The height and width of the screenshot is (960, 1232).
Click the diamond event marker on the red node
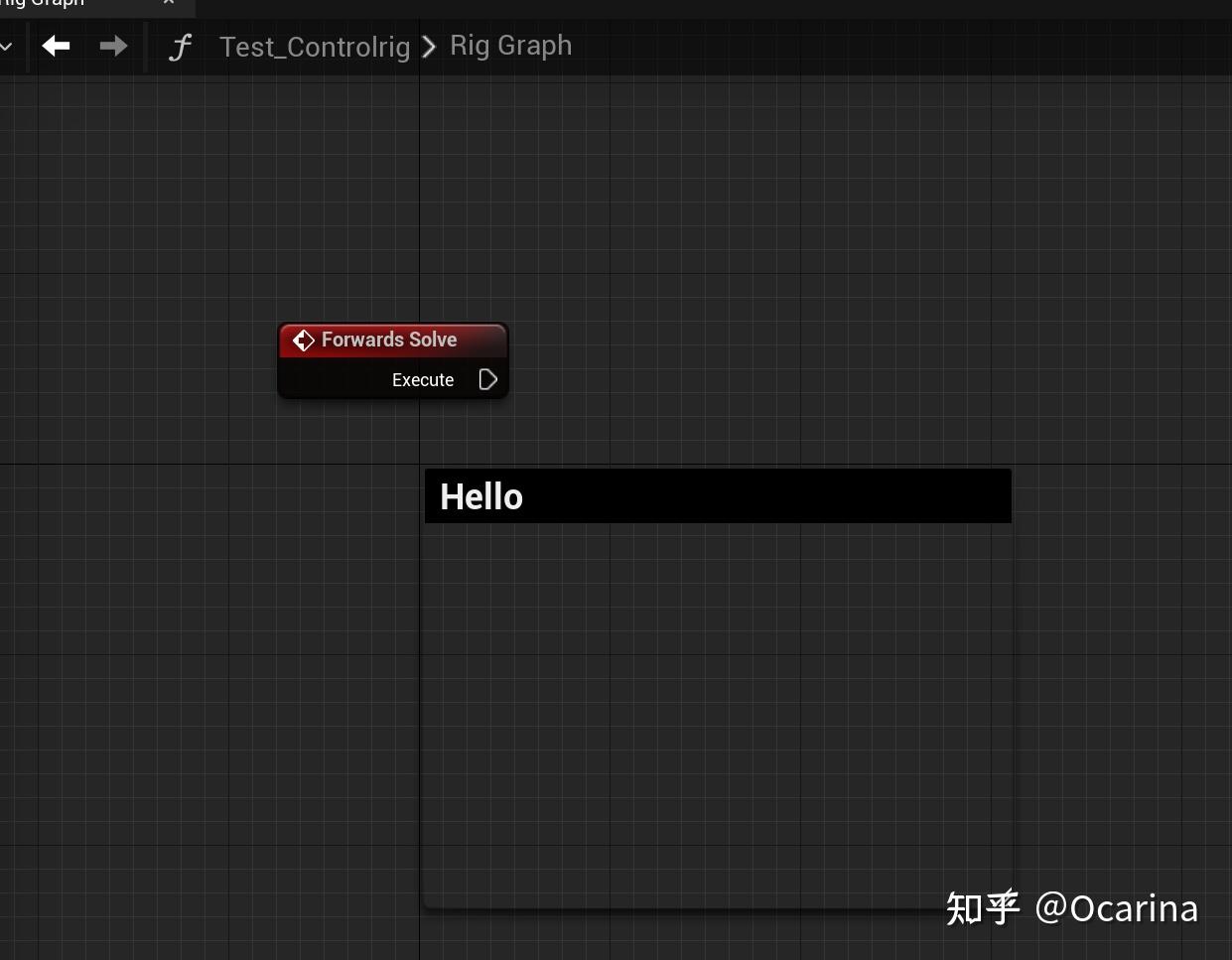pos(303,340)
